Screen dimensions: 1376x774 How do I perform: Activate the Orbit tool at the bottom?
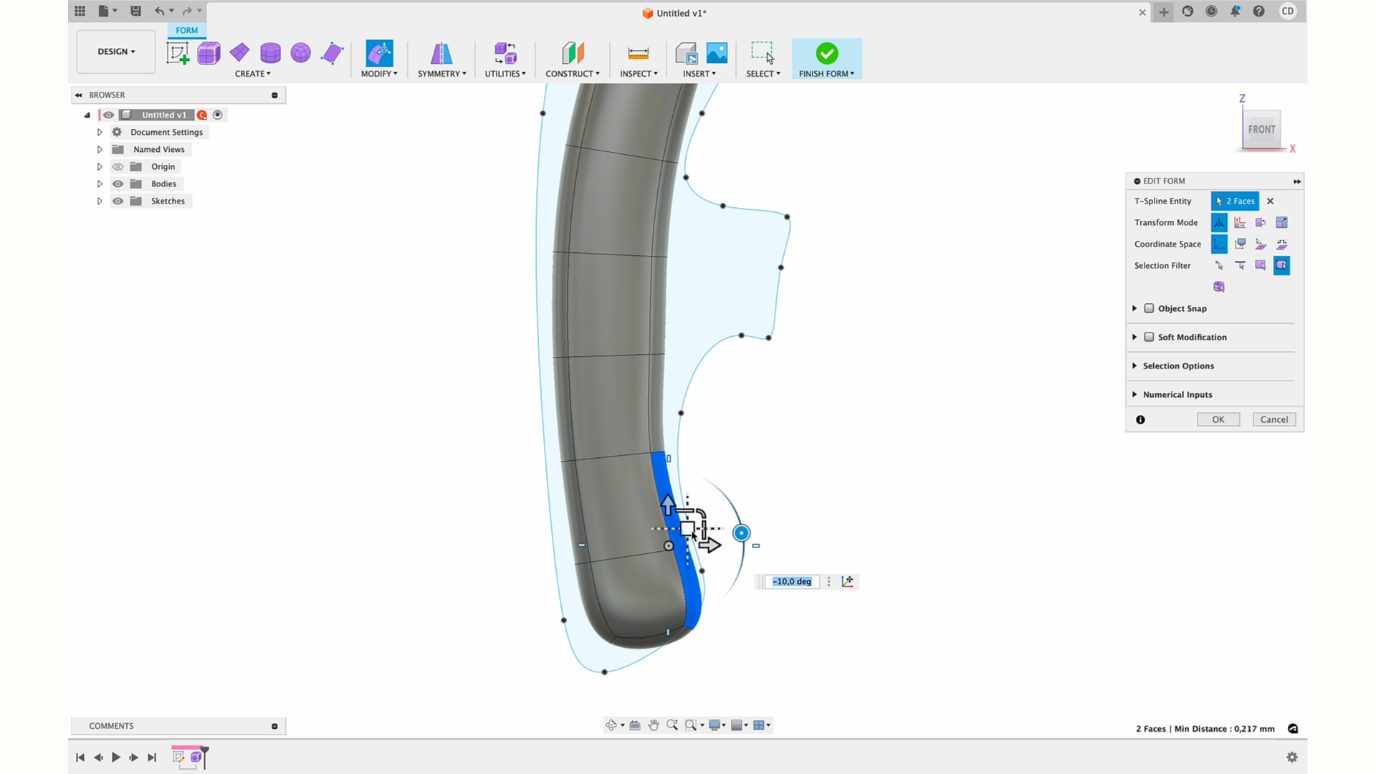(610, 725)
